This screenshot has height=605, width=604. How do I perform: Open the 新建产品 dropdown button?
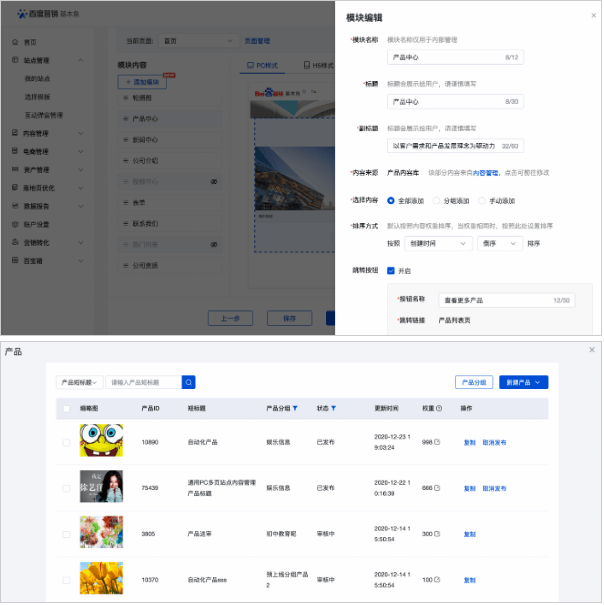pos(524,382)
